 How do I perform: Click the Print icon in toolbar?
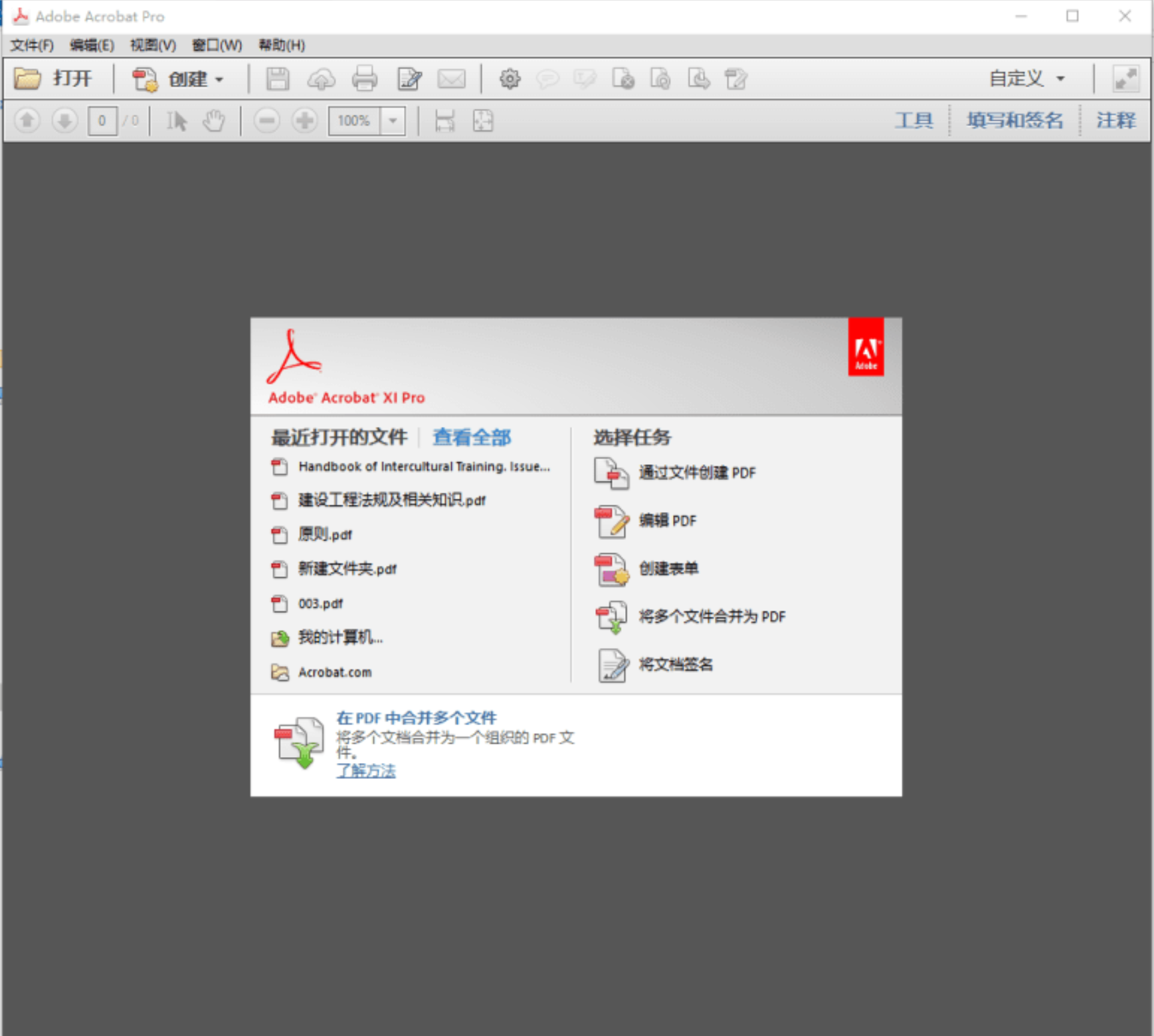pos(364,79)
